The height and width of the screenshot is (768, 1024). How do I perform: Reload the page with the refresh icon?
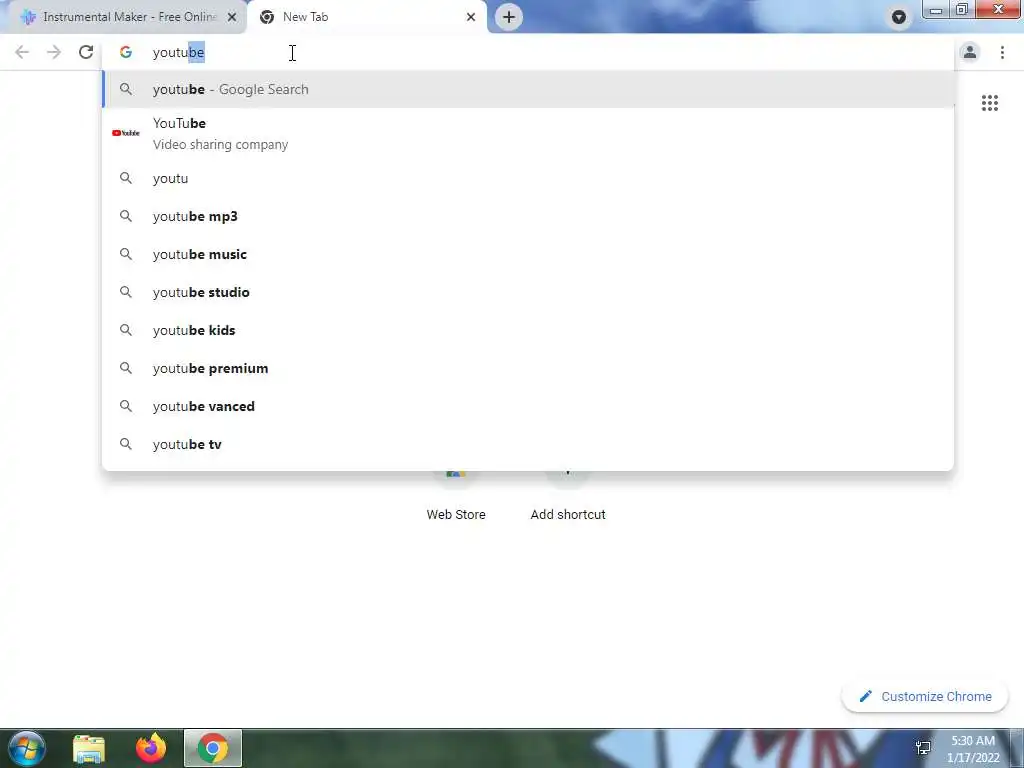tap(86, 52)
